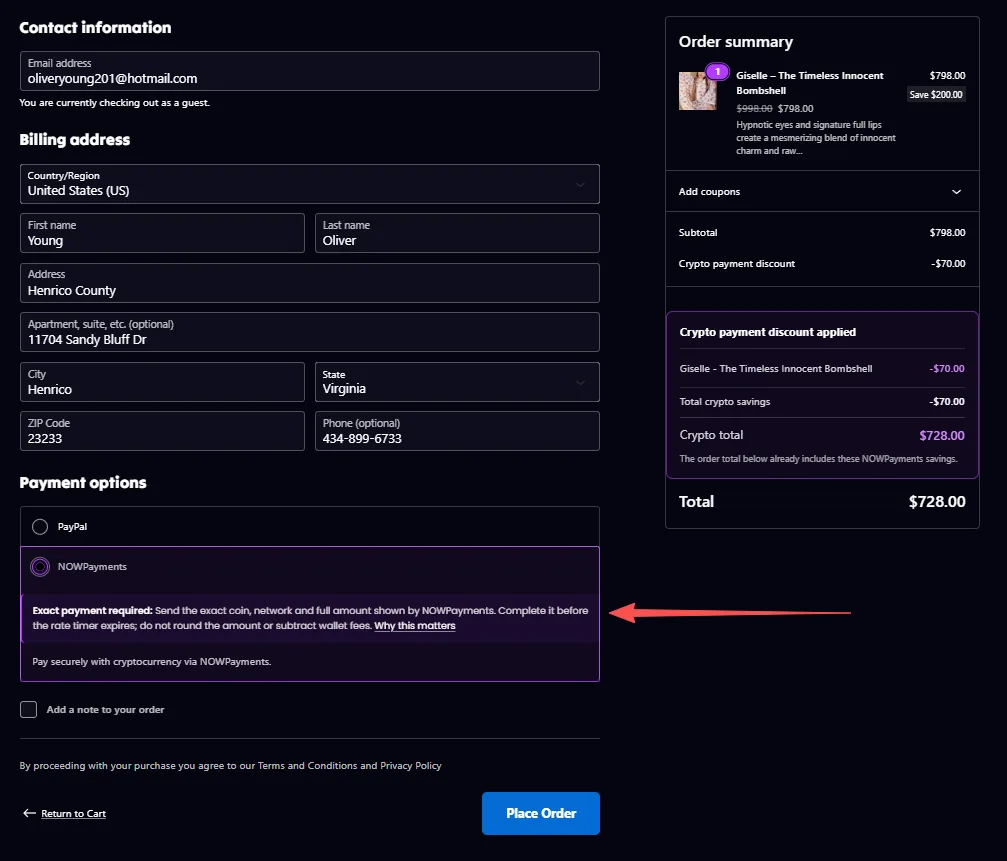
Task: Click the Giselle product thumbnail
Action: (x=697, y=91)
